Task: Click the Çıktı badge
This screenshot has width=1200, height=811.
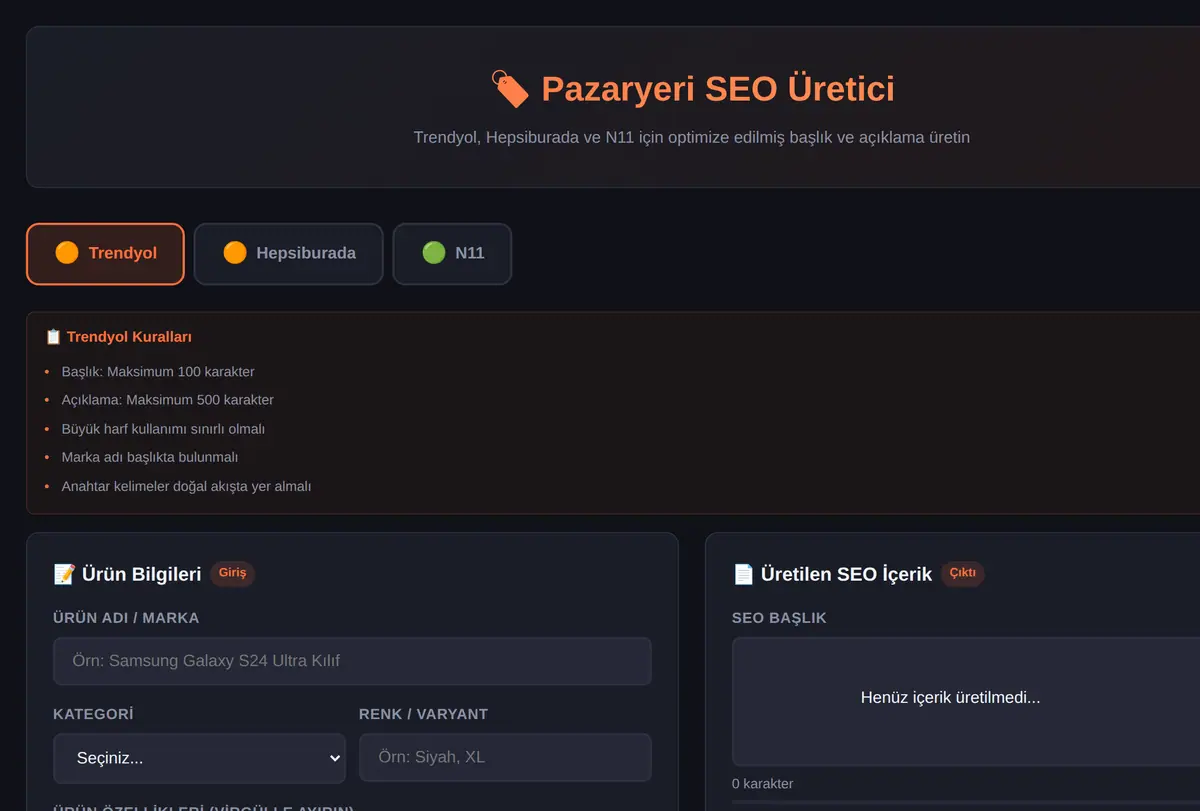Action: click(x=962, y=574)
